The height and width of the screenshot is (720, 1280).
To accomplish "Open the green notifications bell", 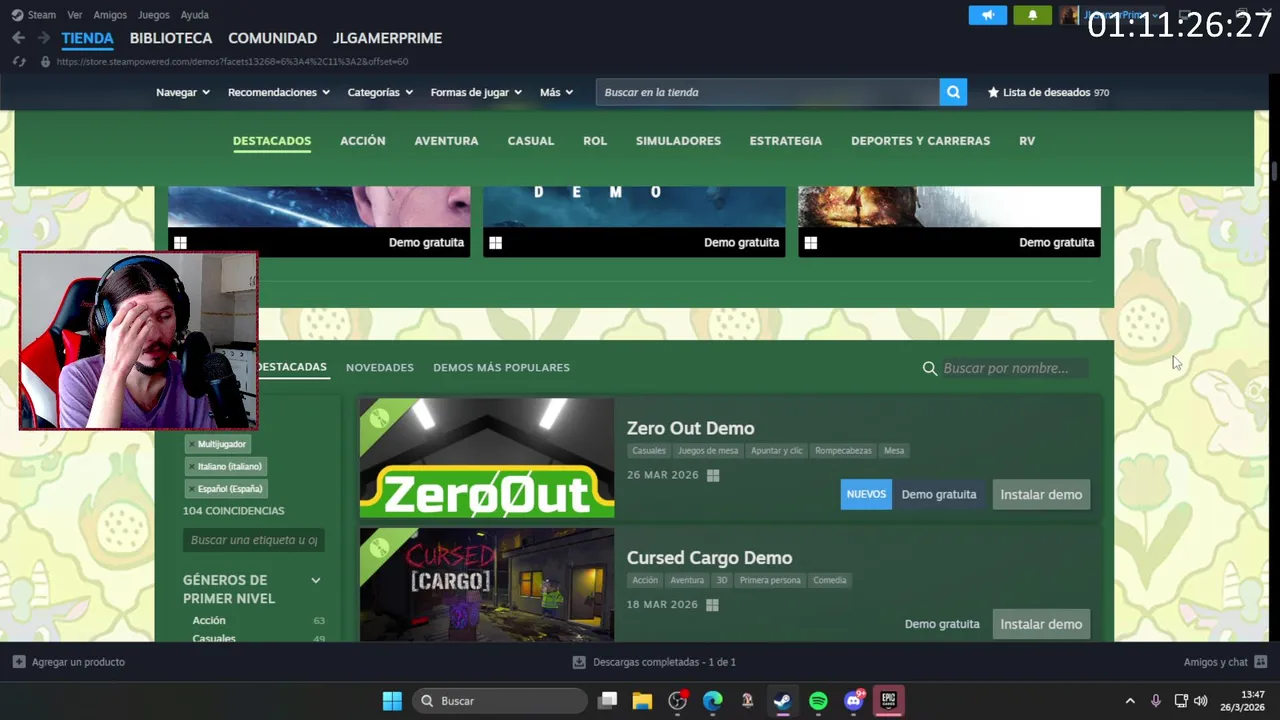I will (x=1032, y=15).
